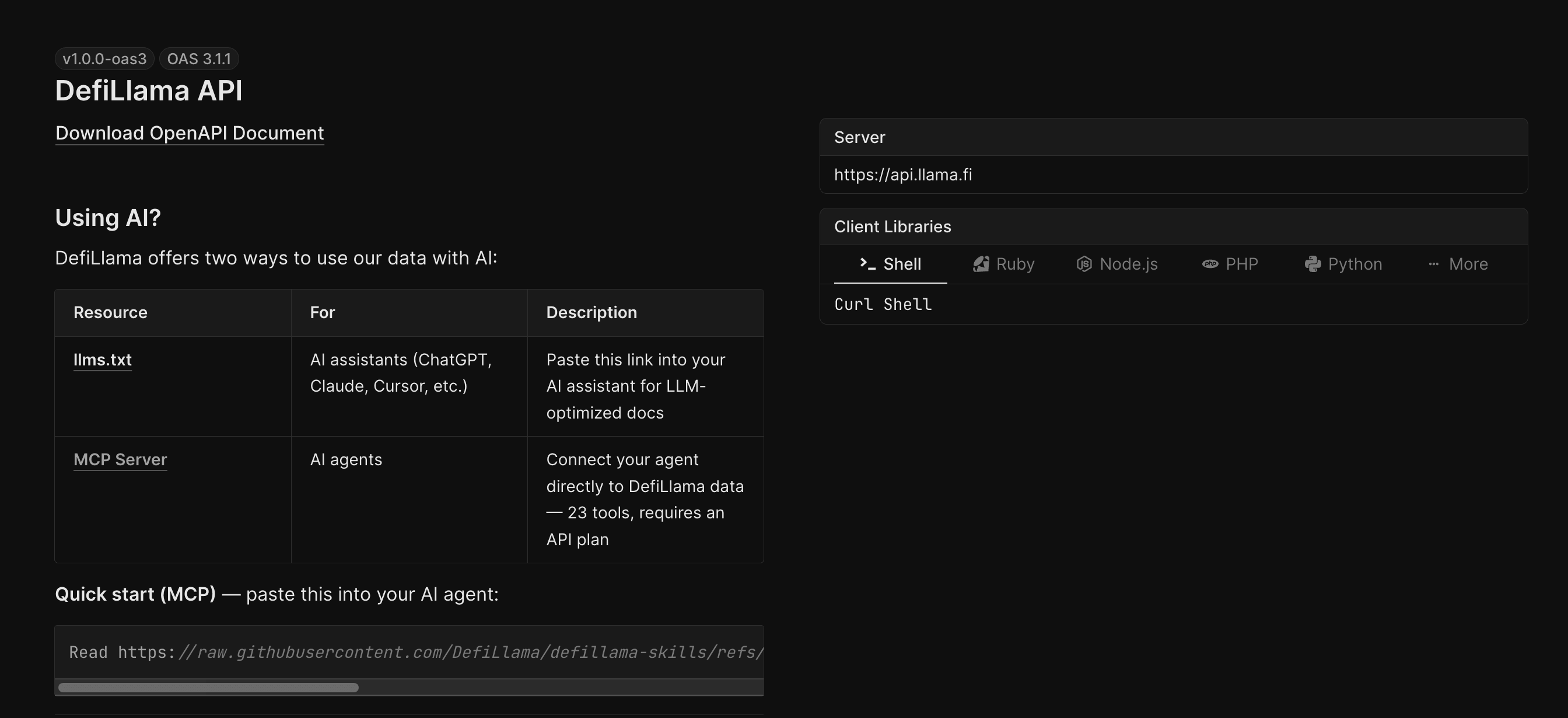Click the DefiLlama API page title
Viewport: 1568px width, 718px height.
(x=149, y=90)
